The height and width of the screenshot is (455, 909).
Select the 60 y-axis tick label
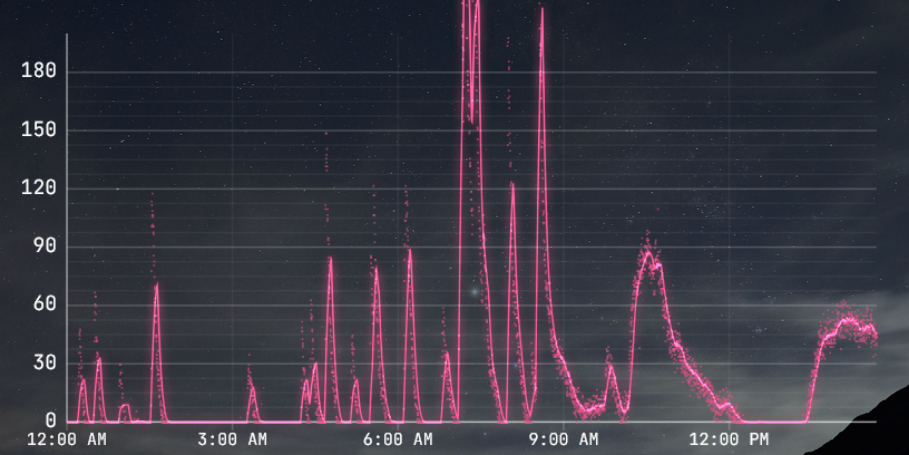click(44, 305)
